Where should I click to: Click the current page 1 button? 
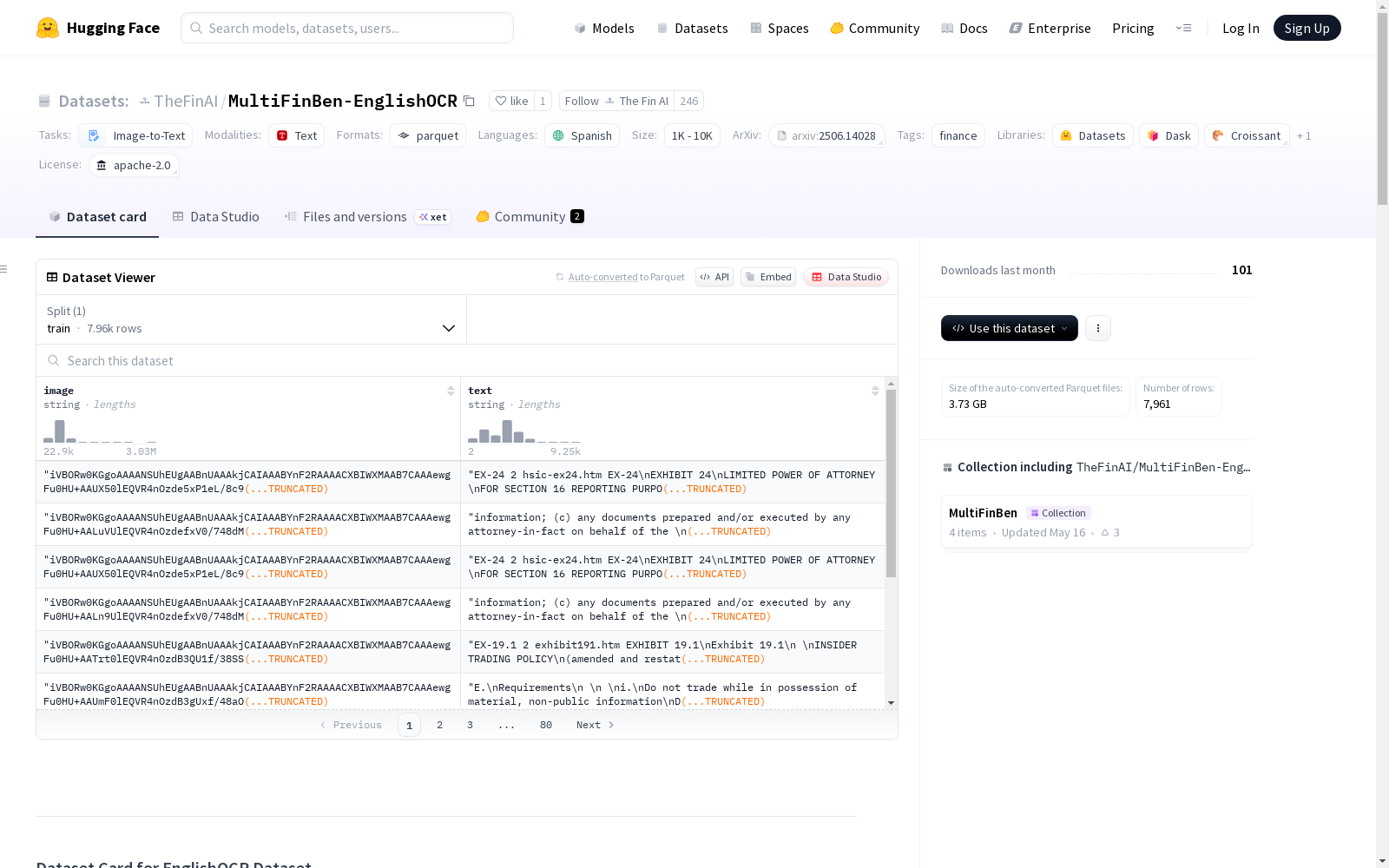click(410, 725)
